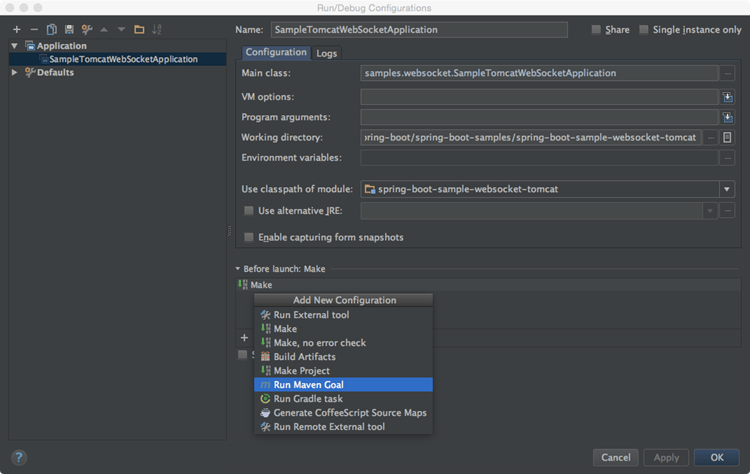Expand the VM options field editor
The height and width of the screenshot is (474, 750).
pos(728,97)
